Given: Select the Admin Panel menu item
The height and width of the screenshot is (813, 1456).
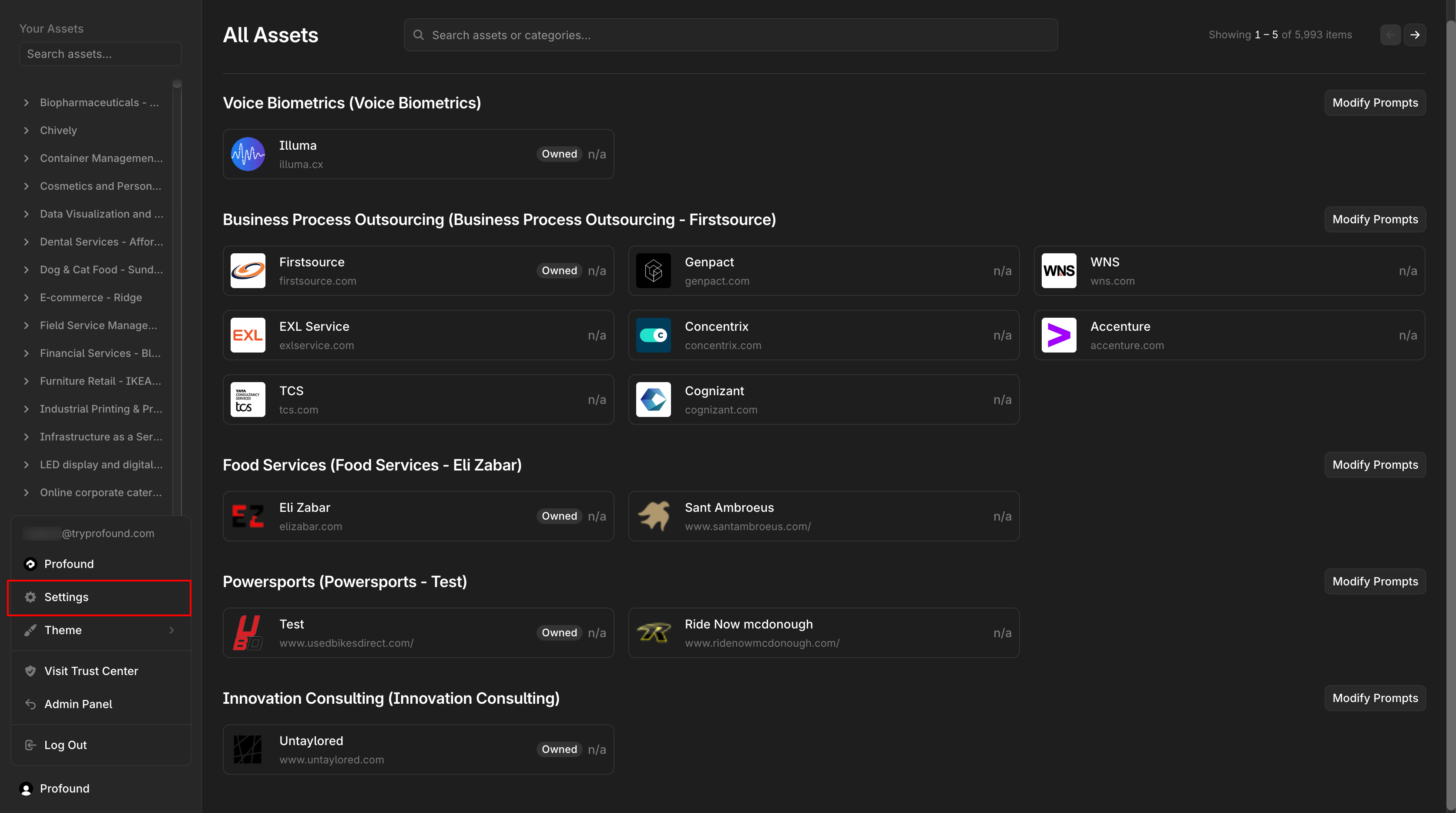Looking at the screenshot, I should click(x=78, y=704).
